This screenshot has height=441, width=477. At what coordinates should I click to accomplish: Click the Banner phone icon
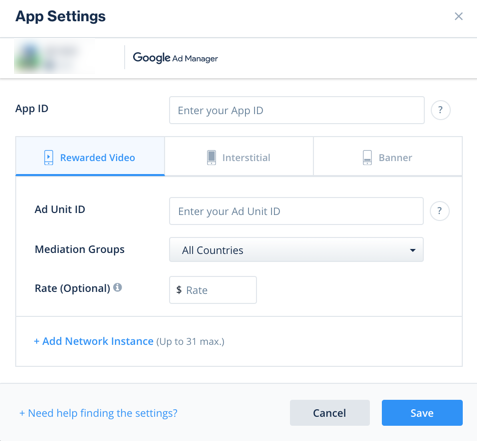pos(367,157)
